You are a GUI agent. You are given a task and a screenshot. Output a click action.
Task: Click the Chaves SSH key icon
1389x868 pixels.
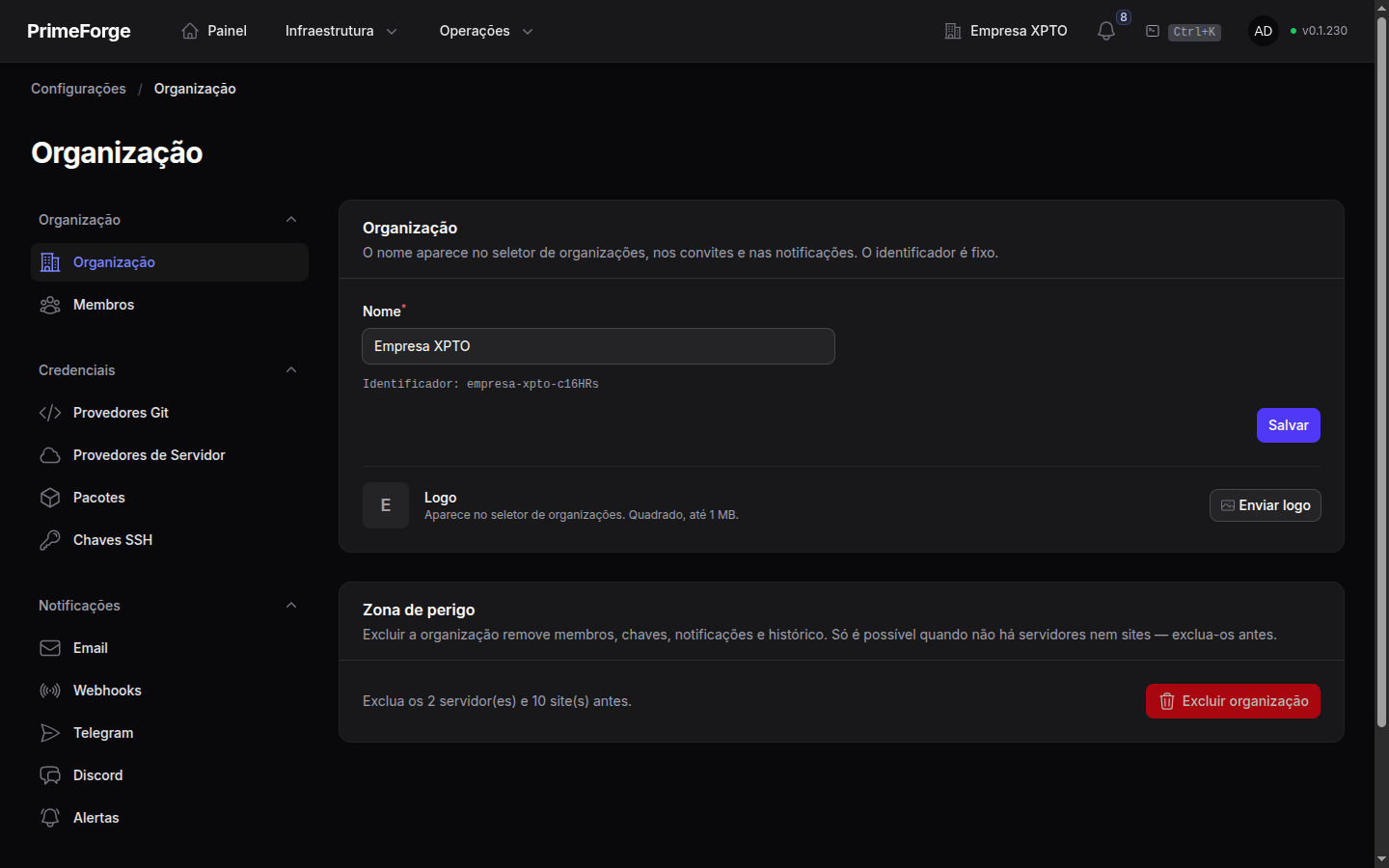point(50,540)
